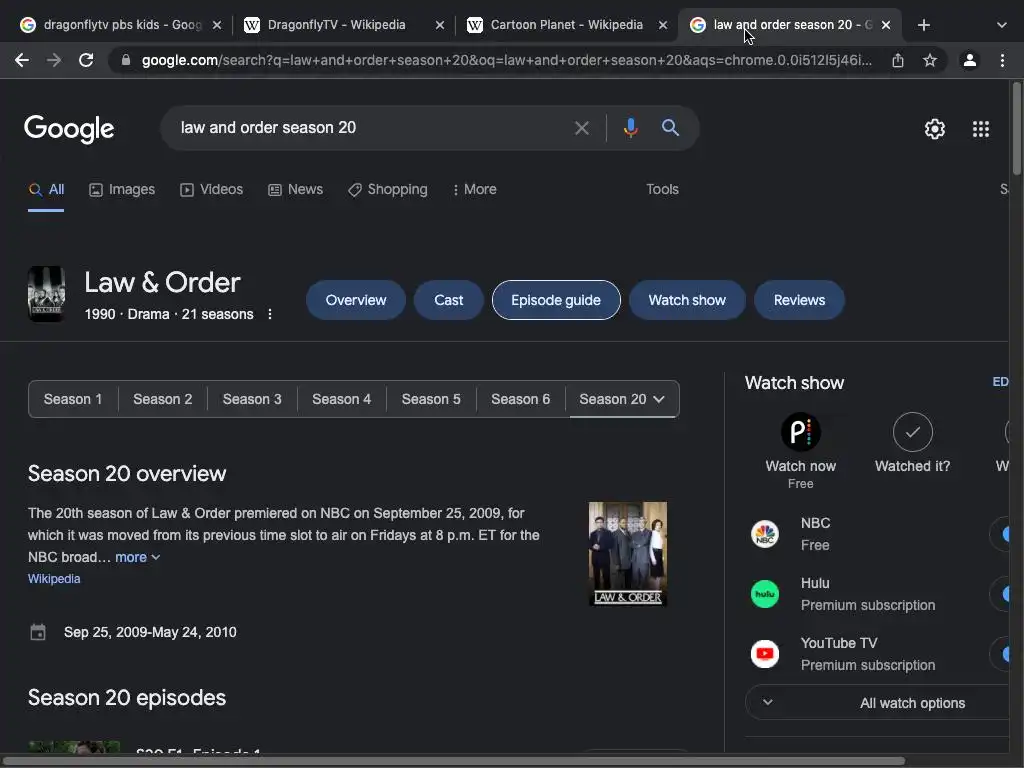
Task: Click the Peacock Watch now icon
Action: tap(801, 432)
